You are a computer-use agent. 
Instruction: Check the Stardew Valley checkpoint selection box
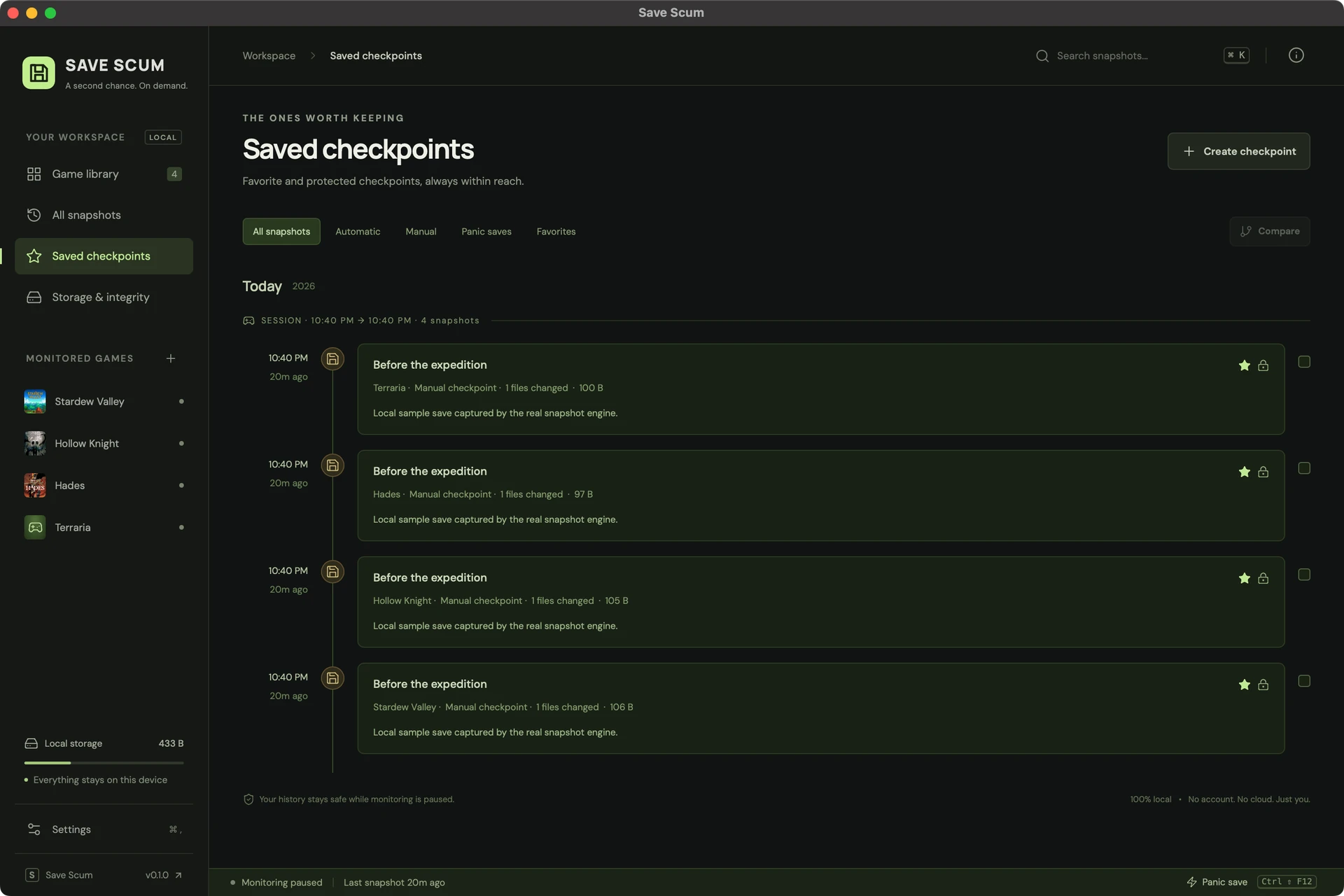1304,681
